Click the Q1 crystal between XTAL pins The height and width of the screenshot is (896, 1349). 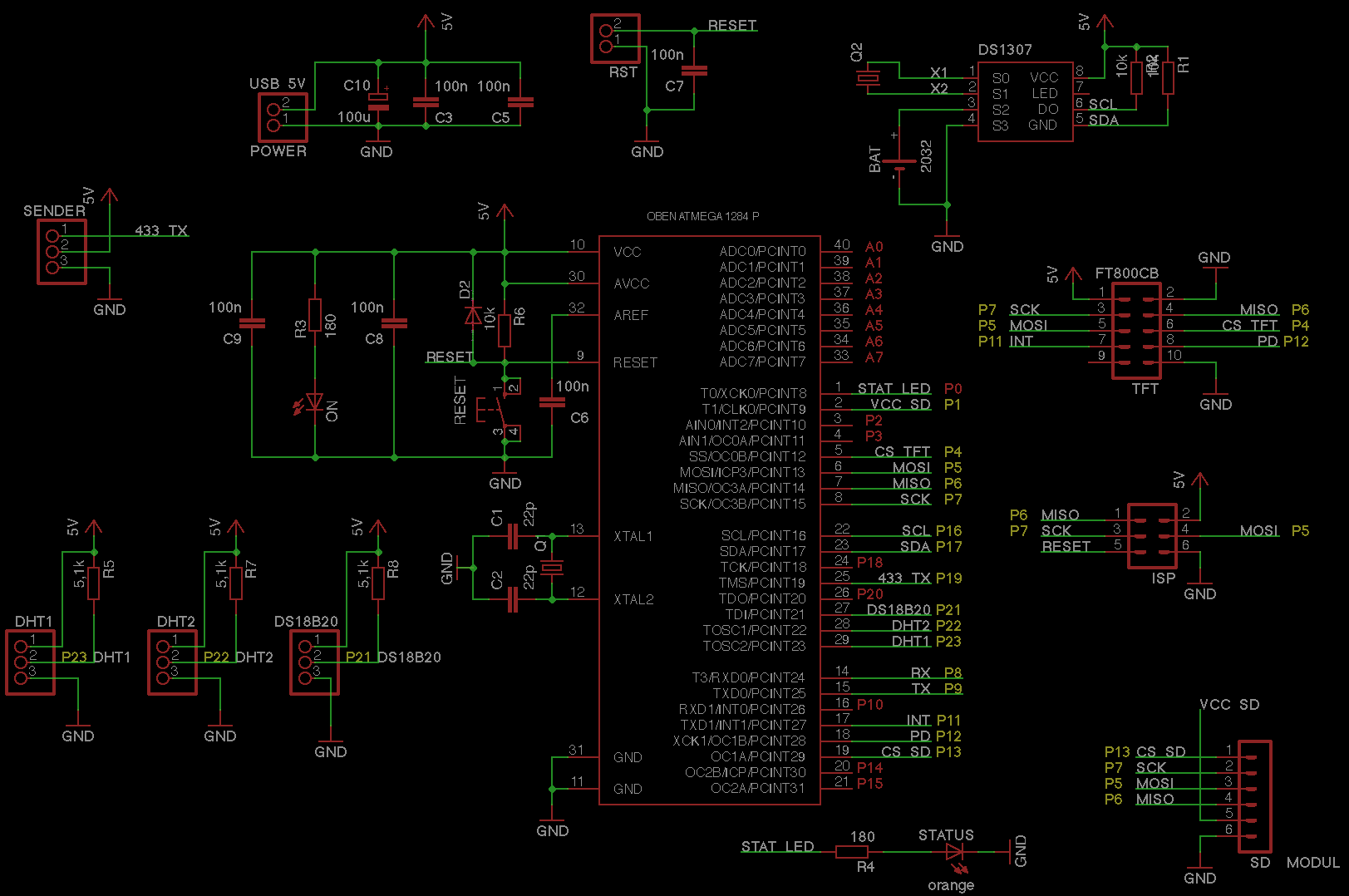click(x=552, y=568)
